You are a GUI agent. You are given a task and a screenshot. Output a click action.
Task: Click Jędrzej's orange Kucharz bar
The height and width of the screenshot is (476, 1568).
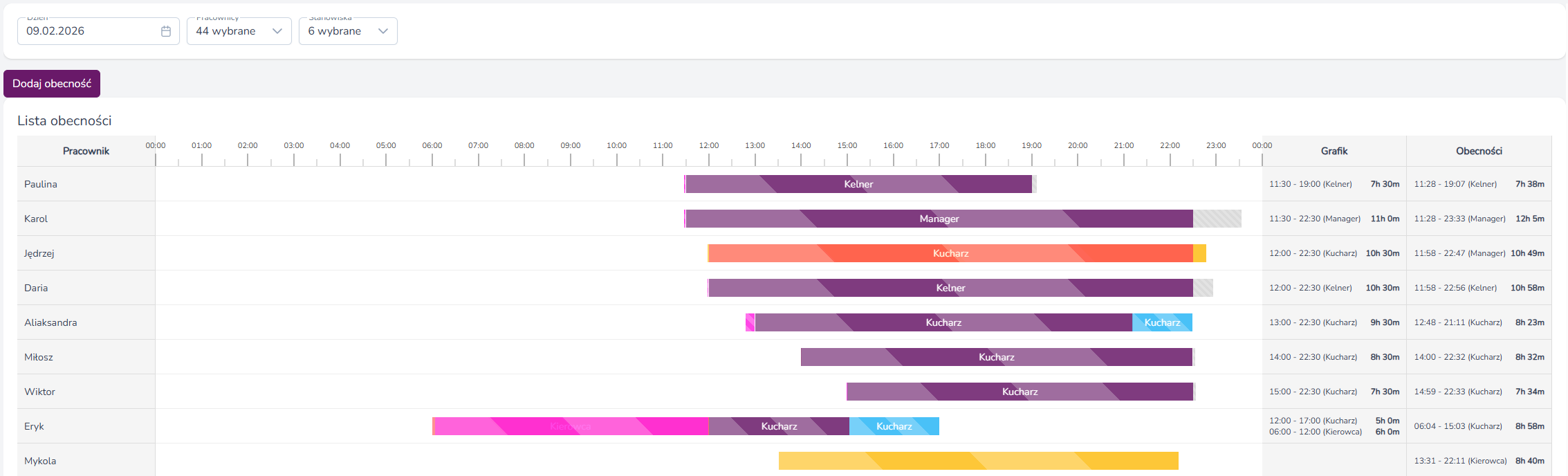(951, 253)
